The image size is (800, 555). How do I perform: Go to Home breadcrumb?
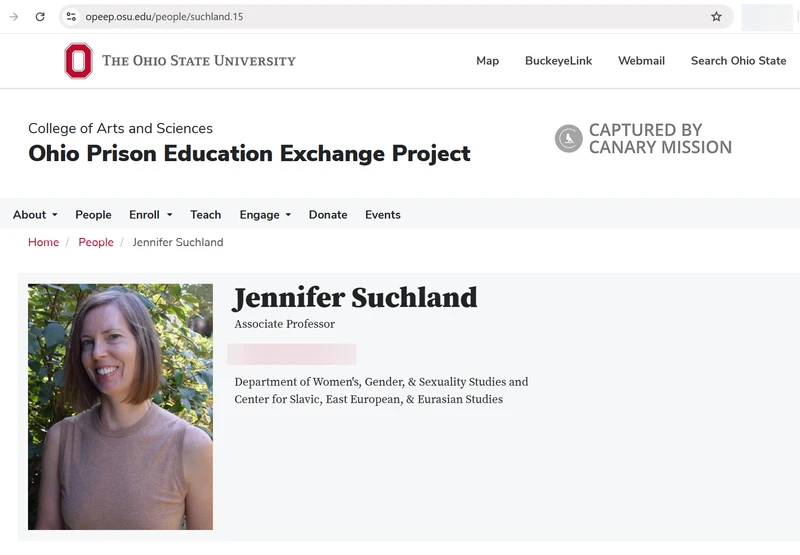pyautogui.click(x=43, y=242)
